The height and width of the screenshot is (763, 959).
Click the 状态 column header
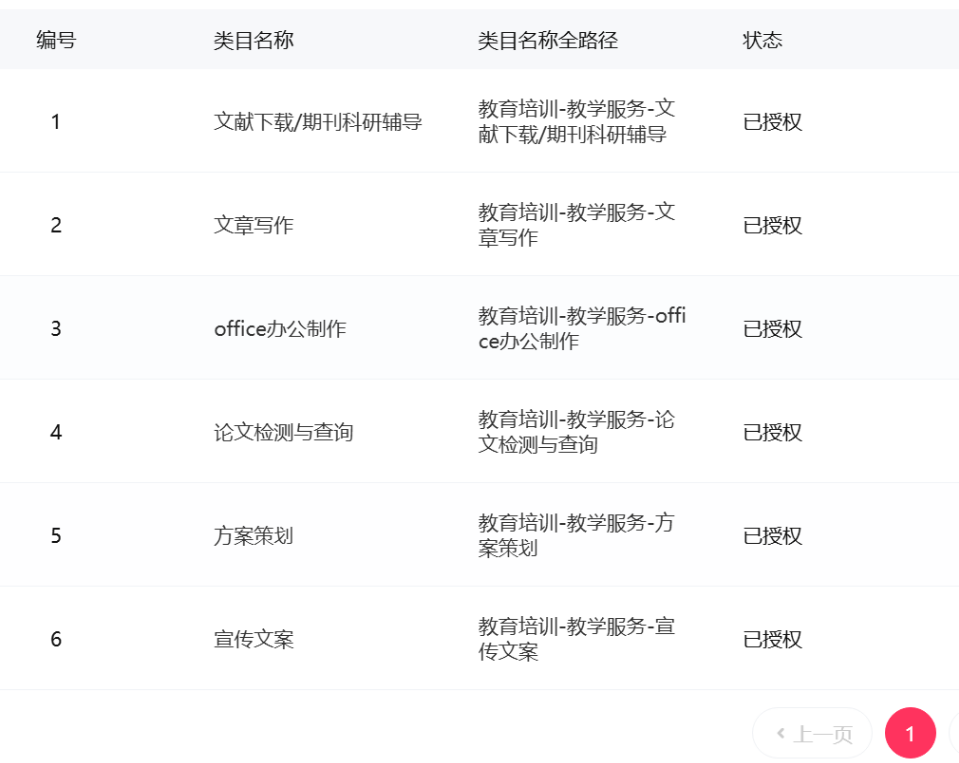(x=762, y=40)
